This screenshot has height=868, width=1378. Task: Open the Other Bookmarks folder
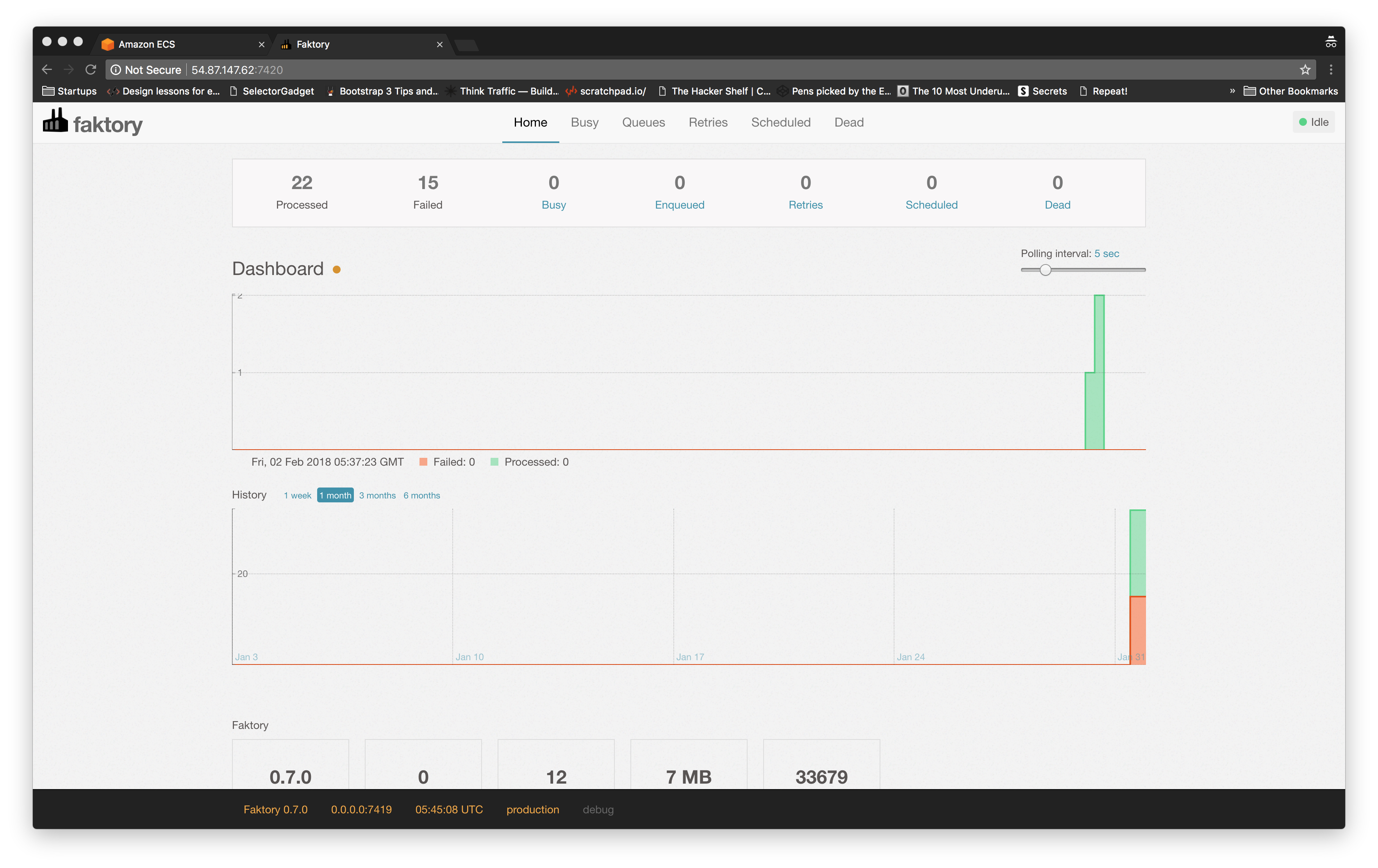click(1291, 91)
